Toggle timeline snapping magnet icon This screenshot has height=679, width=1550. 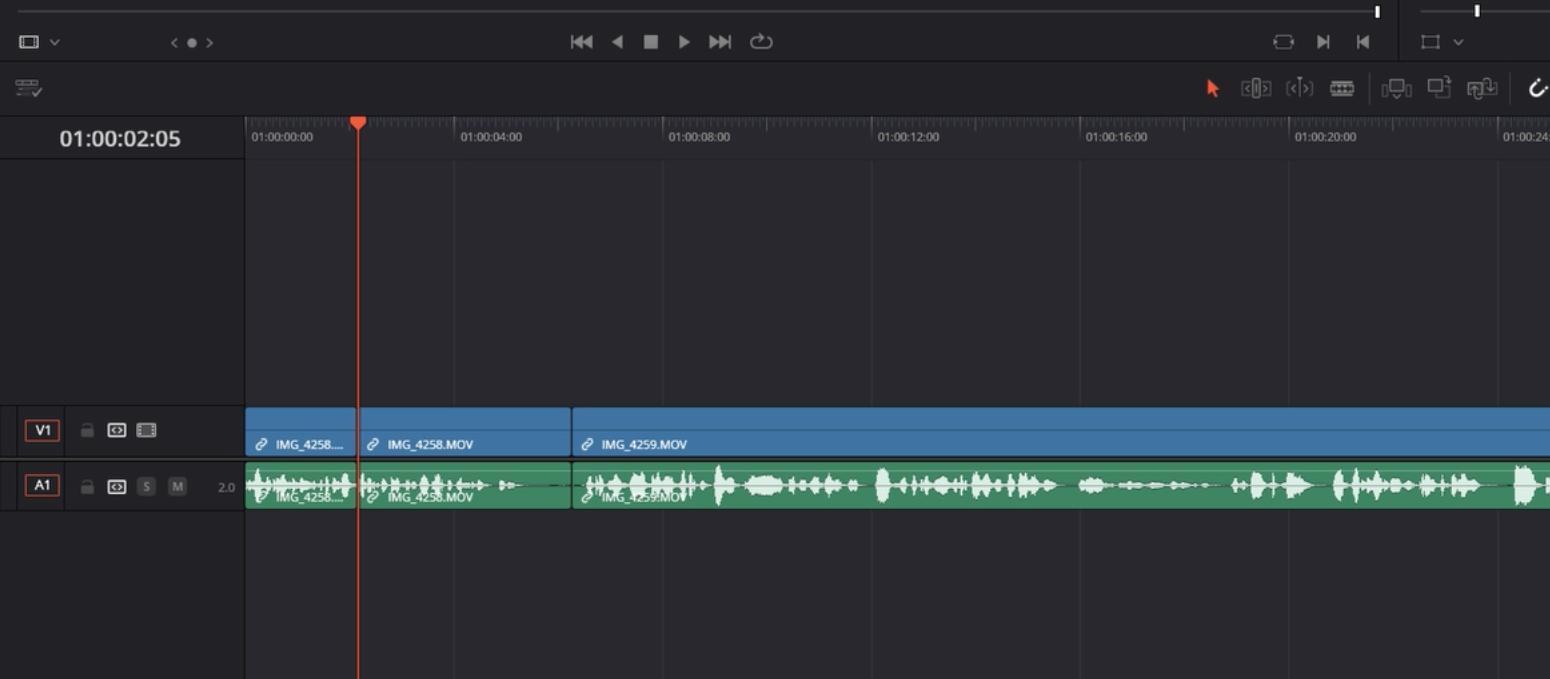click(x=1537, y=89)
